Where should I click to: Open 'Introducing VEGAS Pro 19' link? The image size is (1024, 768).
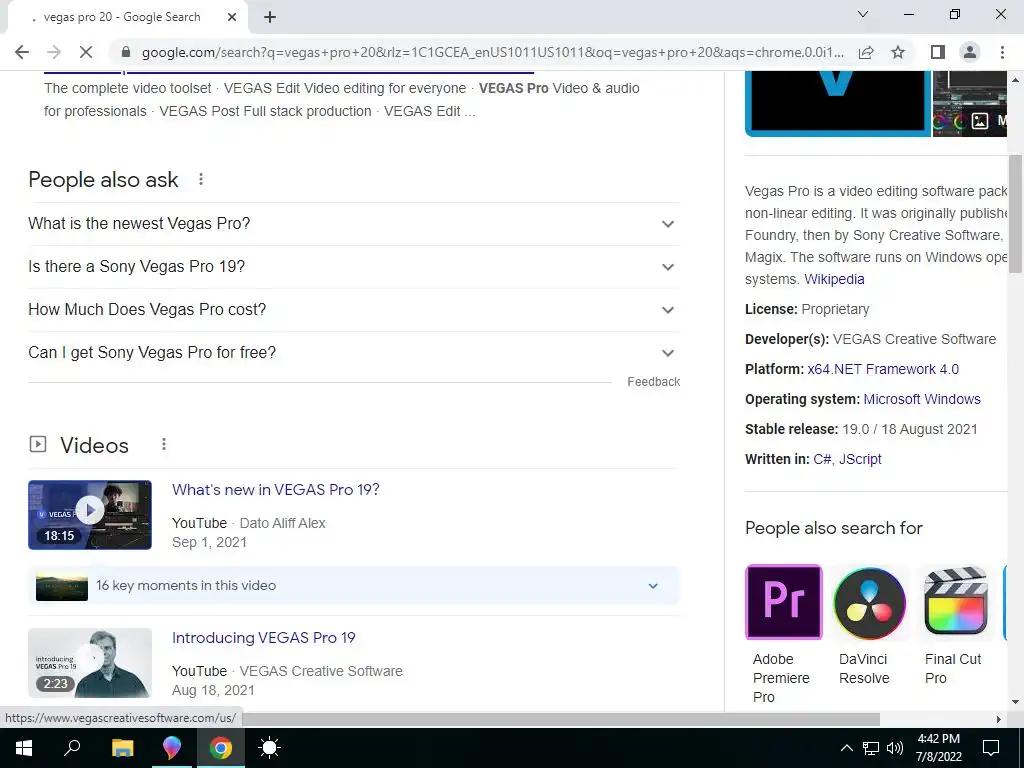pyautogui.click(x=264, y=638)
